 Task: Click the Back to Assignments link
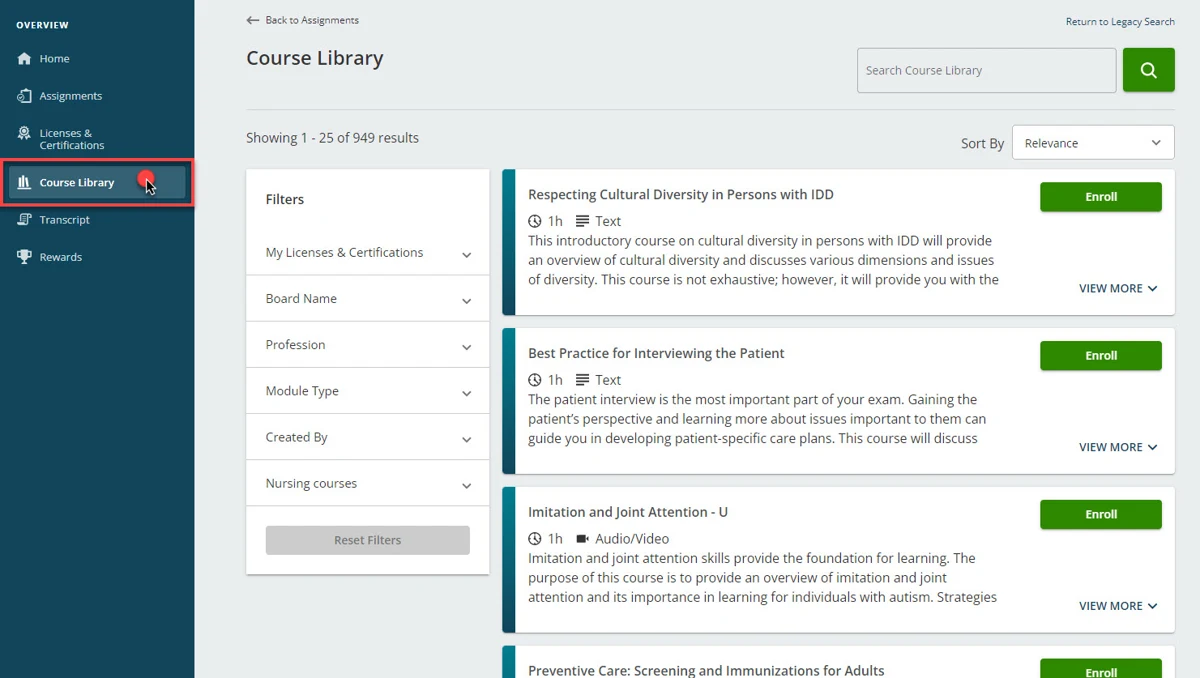(302, 20)
